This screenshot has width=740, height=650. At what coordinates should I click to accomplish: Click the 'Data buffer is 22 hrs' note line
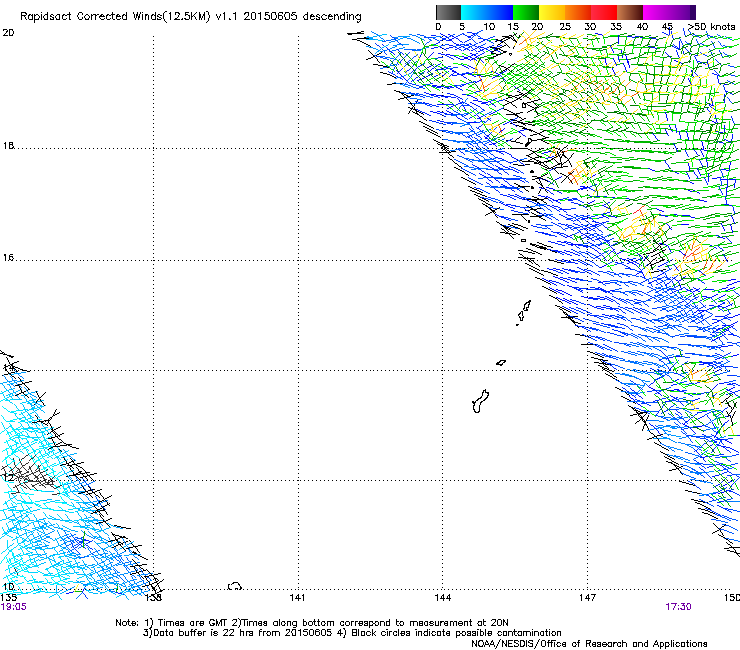click(x=352, y=633)
